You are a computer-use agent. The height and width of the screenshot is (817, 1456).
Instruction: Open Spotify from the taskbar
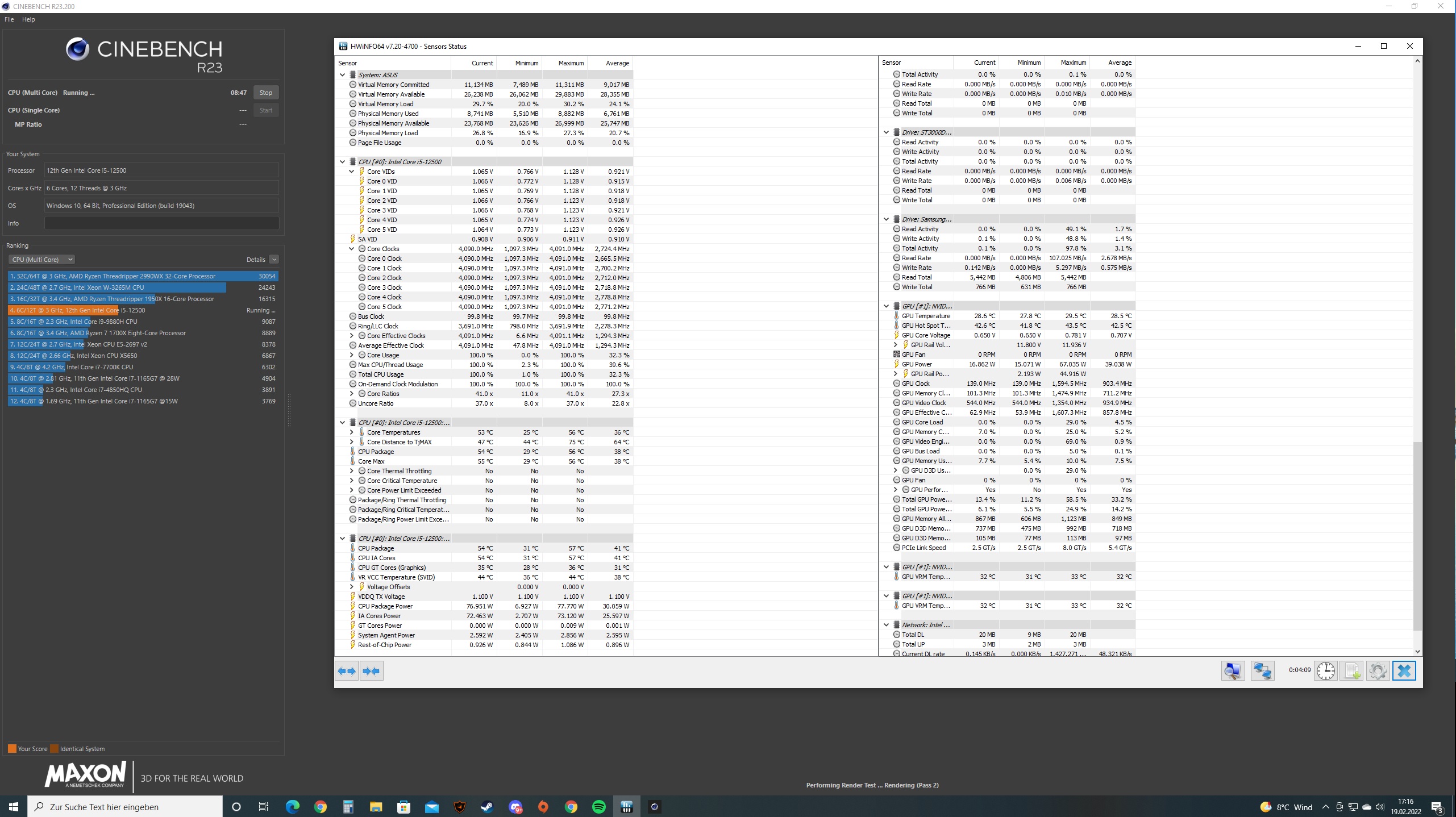click(x=598, y=807)
